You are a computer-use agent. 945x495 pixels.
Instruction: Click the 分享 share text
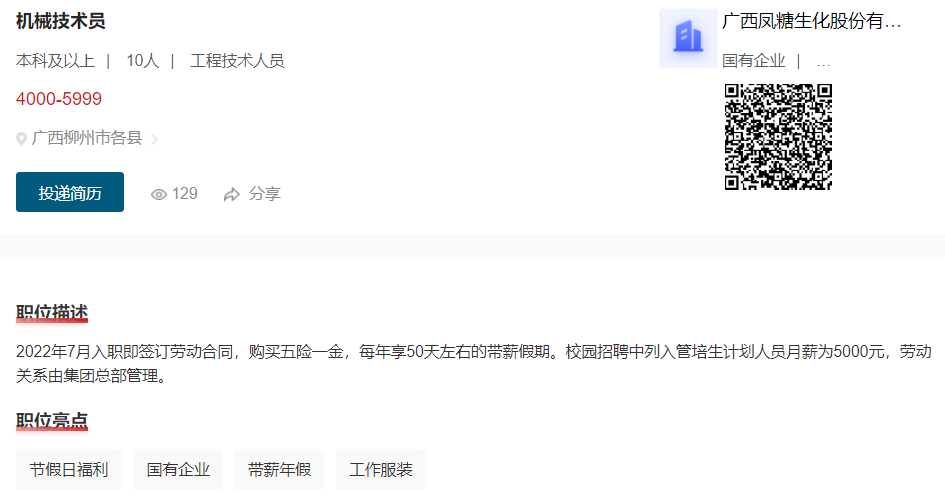(265, 194)
